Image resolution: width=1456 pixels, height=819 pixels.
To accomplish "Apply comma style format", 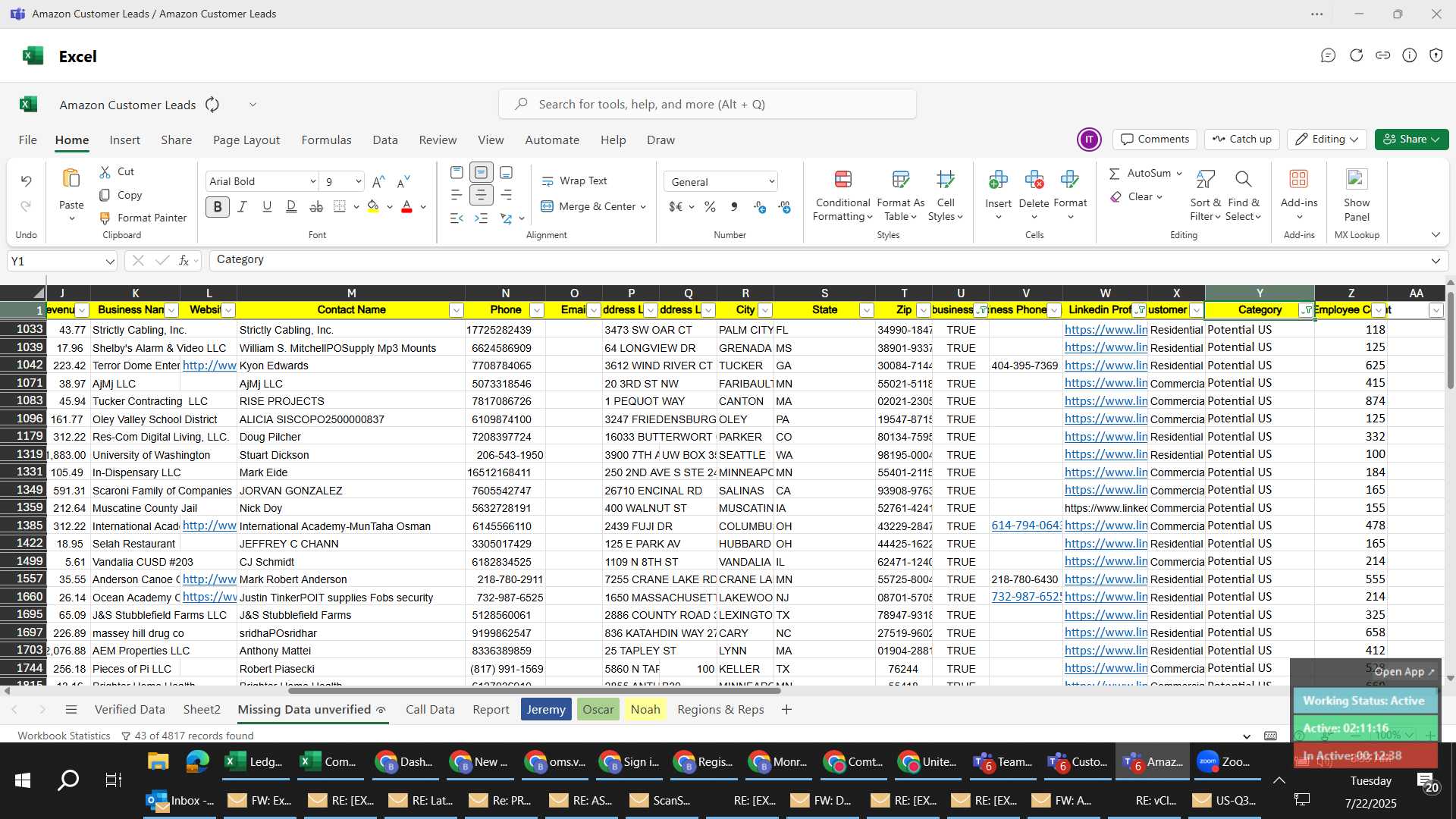I will (x=734, y=206).
